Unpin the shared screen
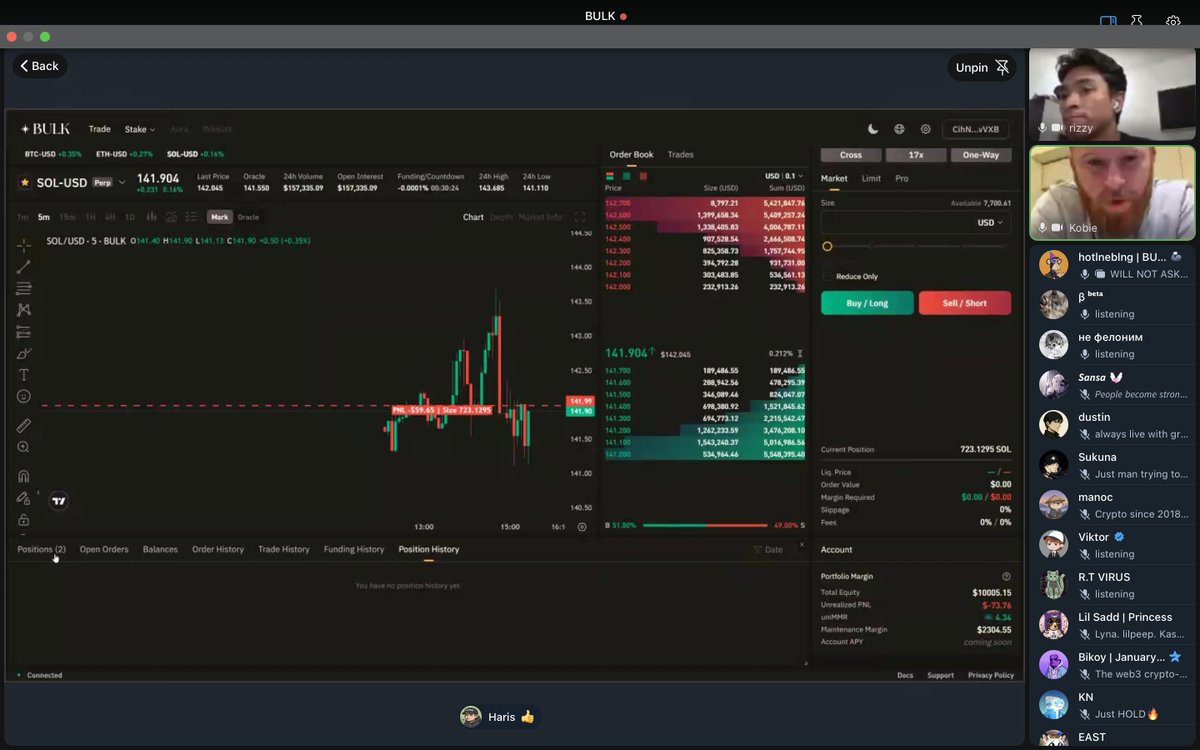This screenshot has width=1200, height=750. [982, 67]
